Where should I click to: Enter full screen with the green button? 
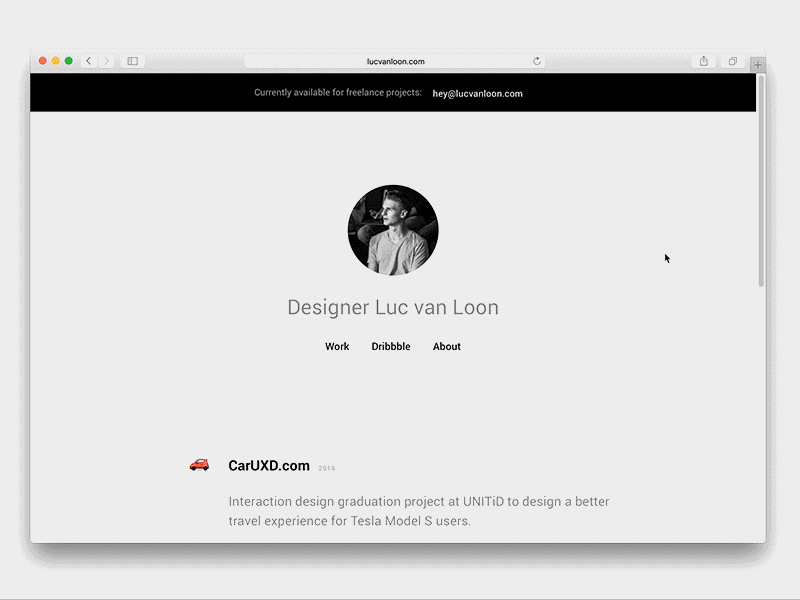pyautogui.click(x=67, y=60)
